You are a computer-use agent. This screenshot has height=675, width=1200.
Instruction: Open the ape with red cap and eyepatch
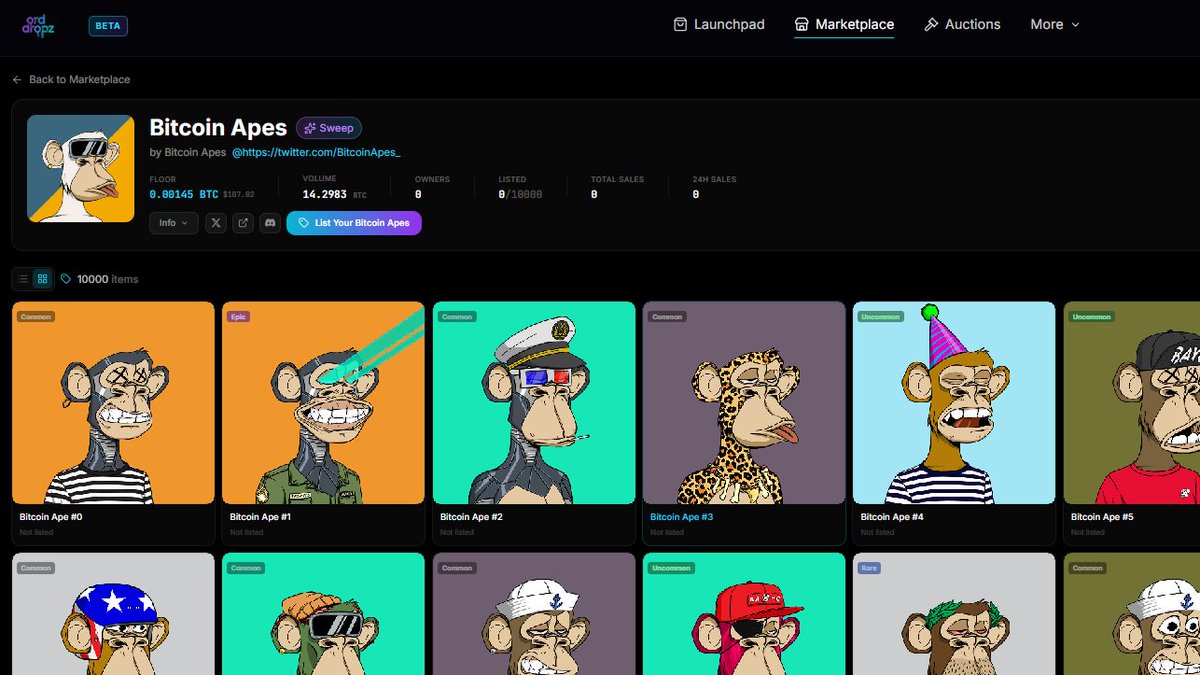744,614
